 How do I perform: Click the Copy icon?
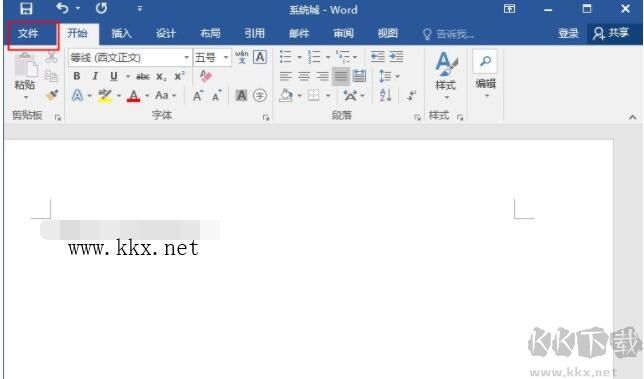tap(51, 76)
